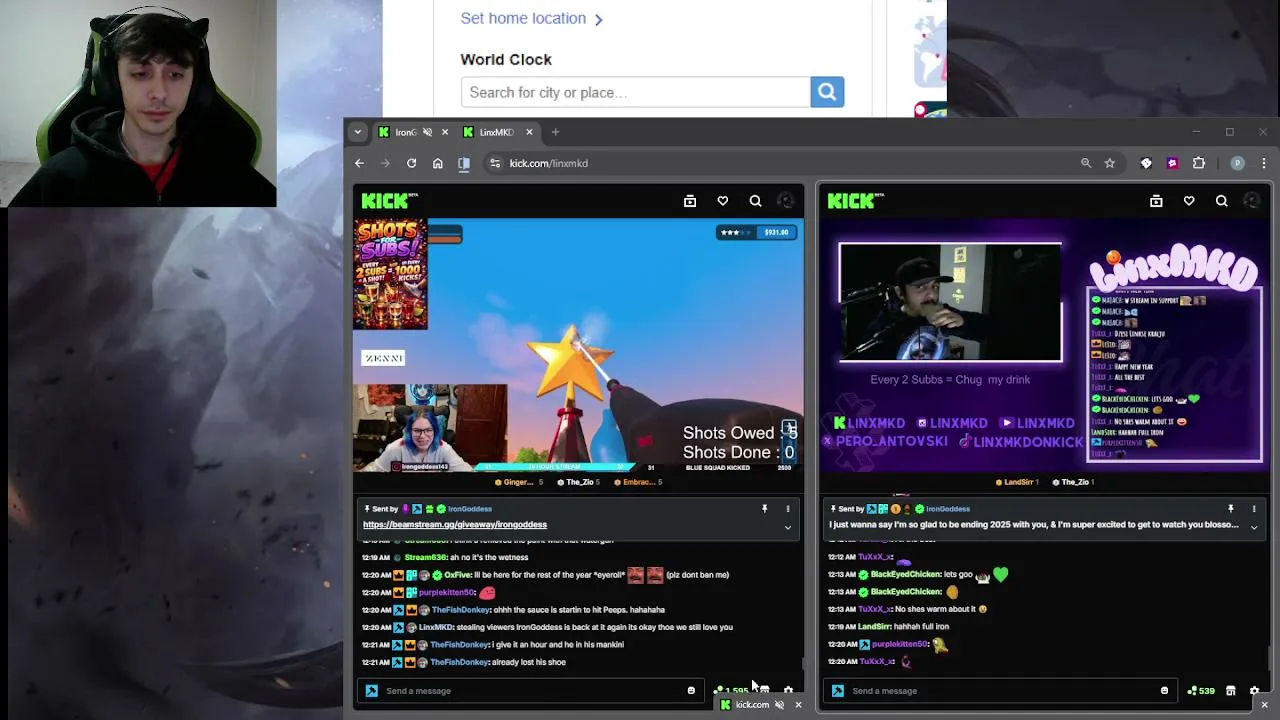Expand the left pinned message
The image size is (1280, 720).
pos(787,527)
